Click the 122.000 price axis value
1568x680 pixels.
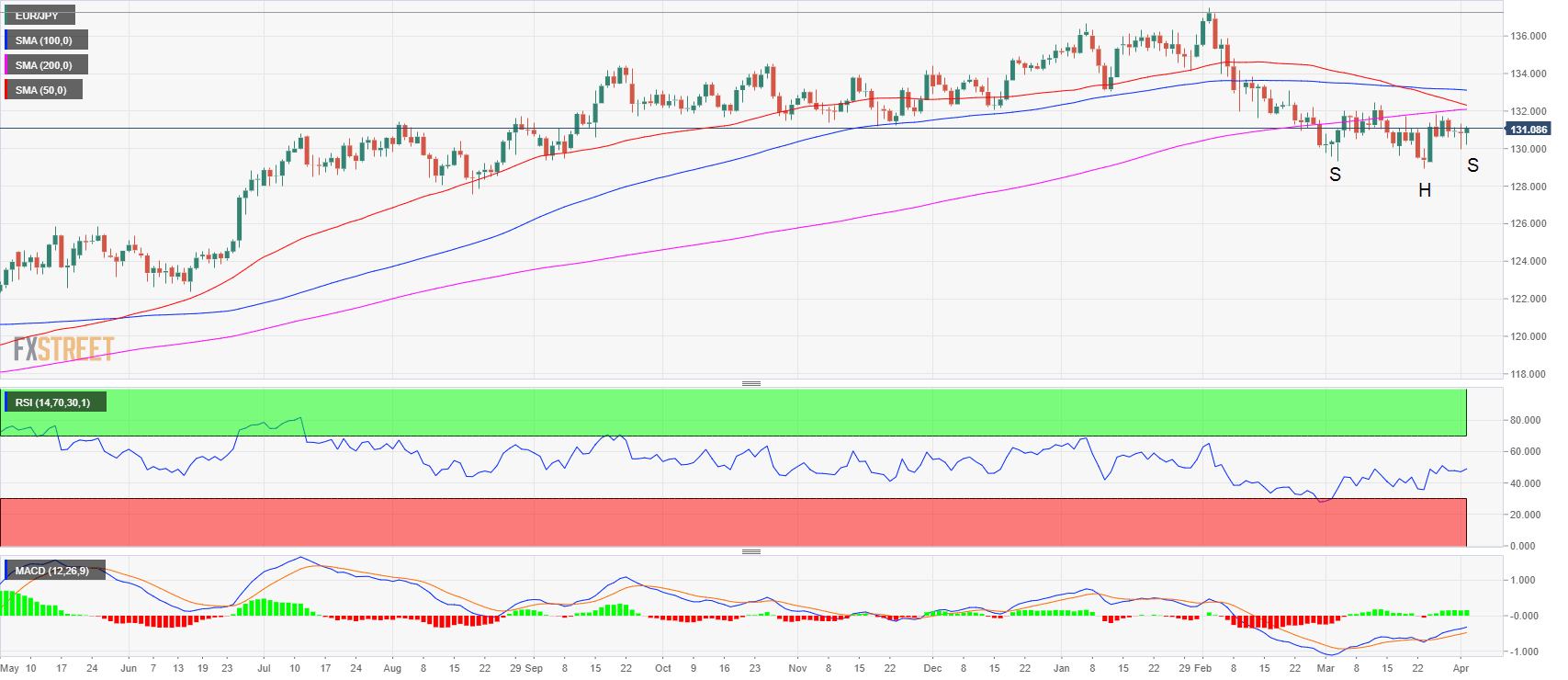(1529, 299)
